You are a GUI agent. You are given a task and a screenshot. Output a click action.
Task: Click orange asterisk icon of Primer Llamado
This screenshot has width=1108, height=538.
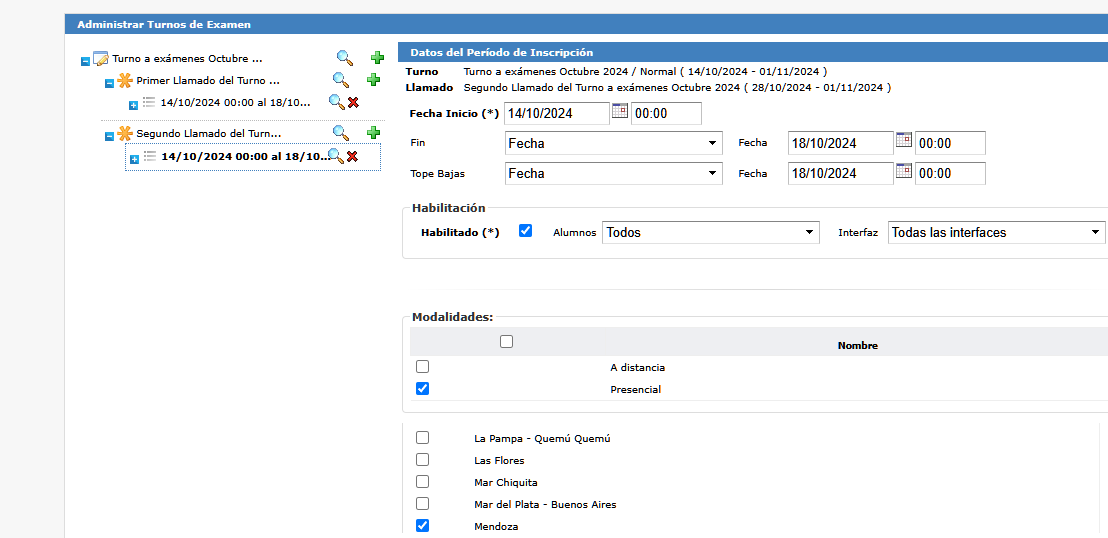[x=124, y=81]
